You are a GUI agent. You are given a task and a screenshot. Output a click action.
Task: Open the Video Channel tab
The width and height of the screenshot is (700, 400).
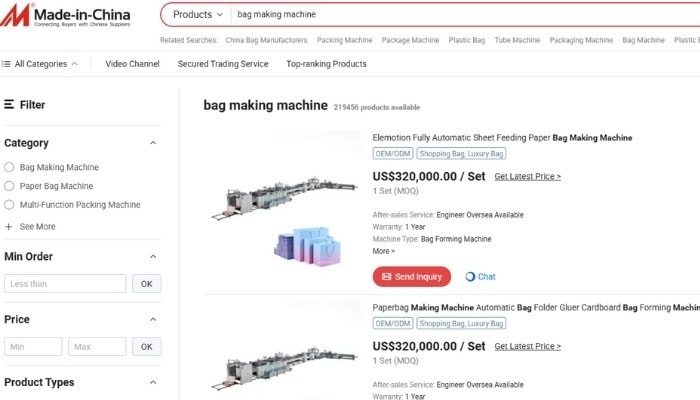pyautogui.click(x=132, y=64)
